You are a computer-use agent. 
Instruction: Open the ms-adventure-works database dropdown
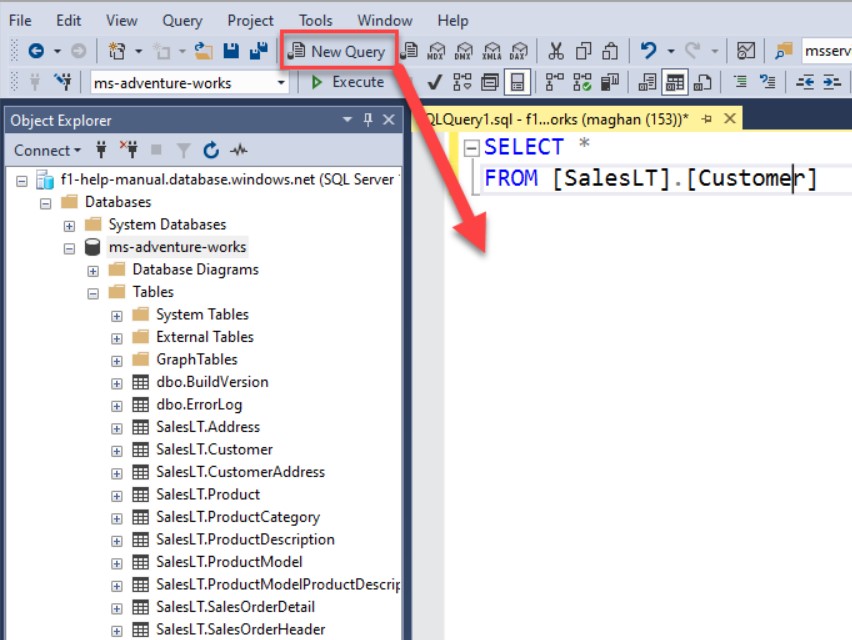point(281,83)
